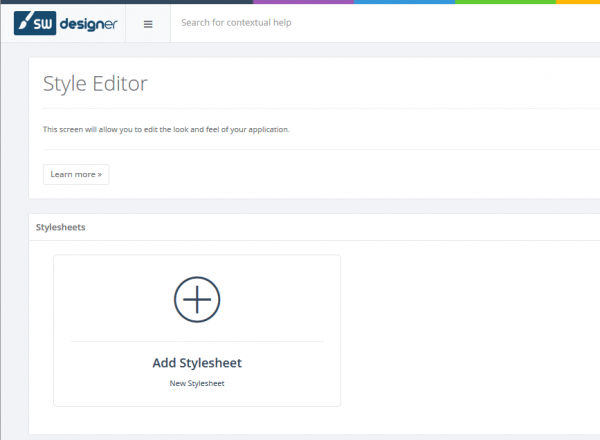Click the plus circle icon
The image size is (600, 440).
coord(197,299)
